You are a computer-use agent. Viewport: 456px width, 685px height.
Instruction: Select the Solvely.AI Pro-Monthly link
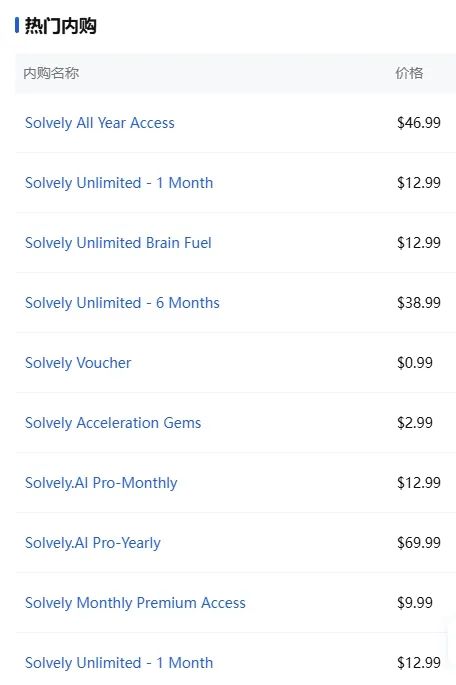(101, 483)
